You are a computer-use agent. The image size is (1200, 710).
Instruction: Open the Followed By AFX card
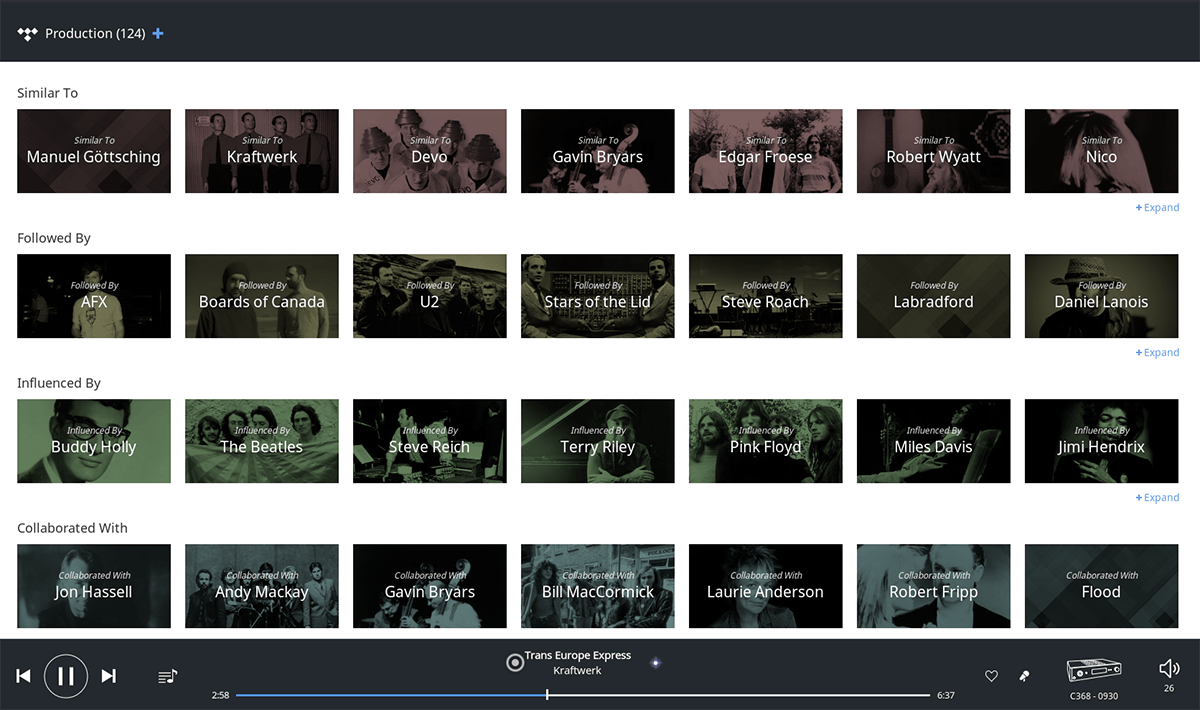click(94, 296)
